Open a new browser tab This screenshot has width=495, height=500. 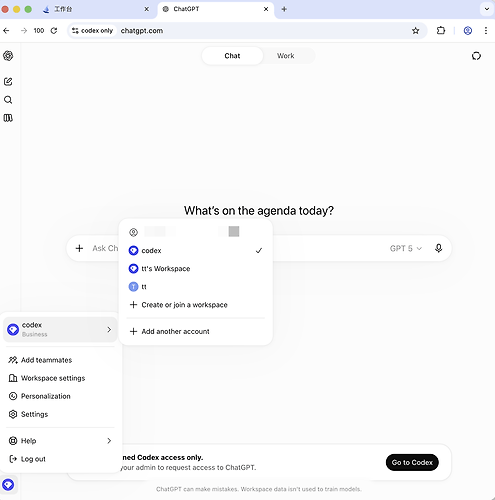click(x=284, y=9)
